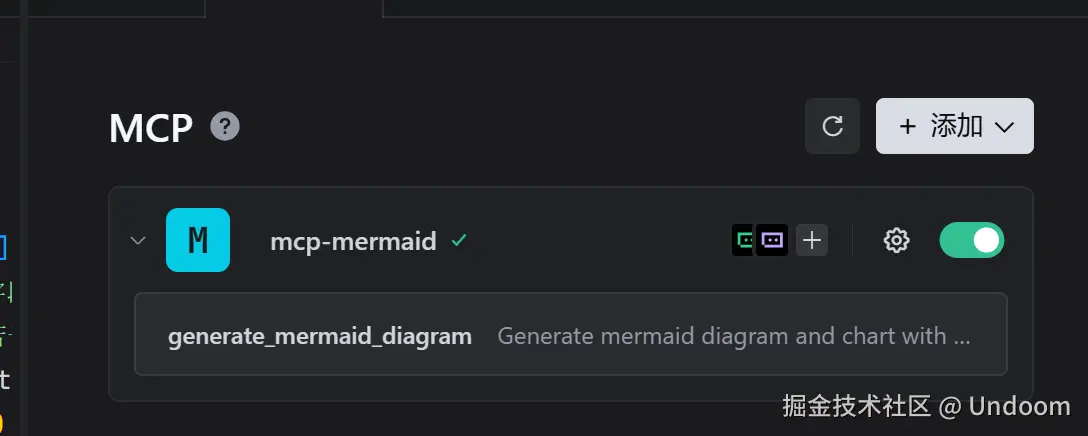Viewport: 1088px width, 436px height.
Task: Click the mcp-mermaid server name
Action: coord(353,241)
